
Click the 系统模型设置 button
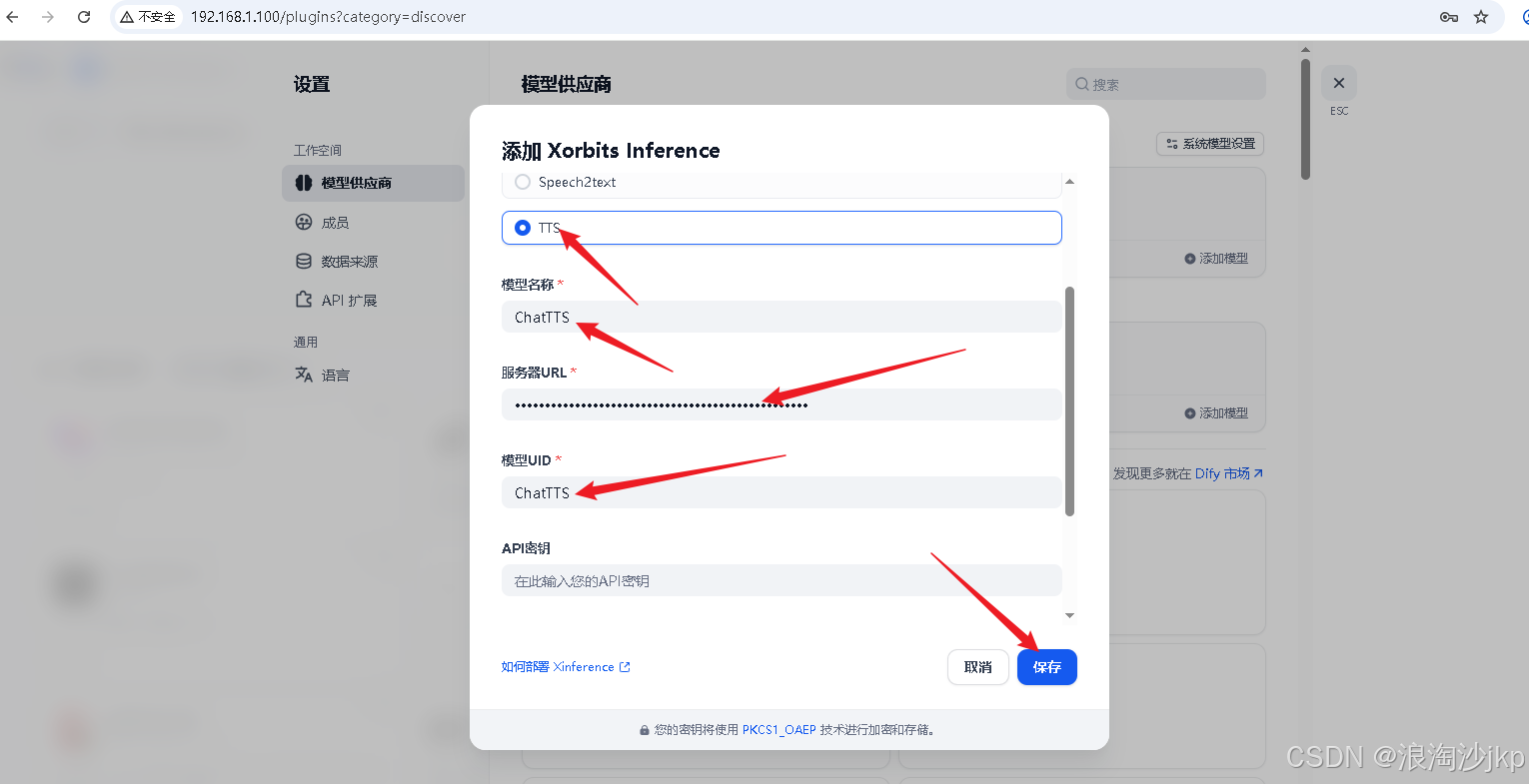pos(1210,144)
